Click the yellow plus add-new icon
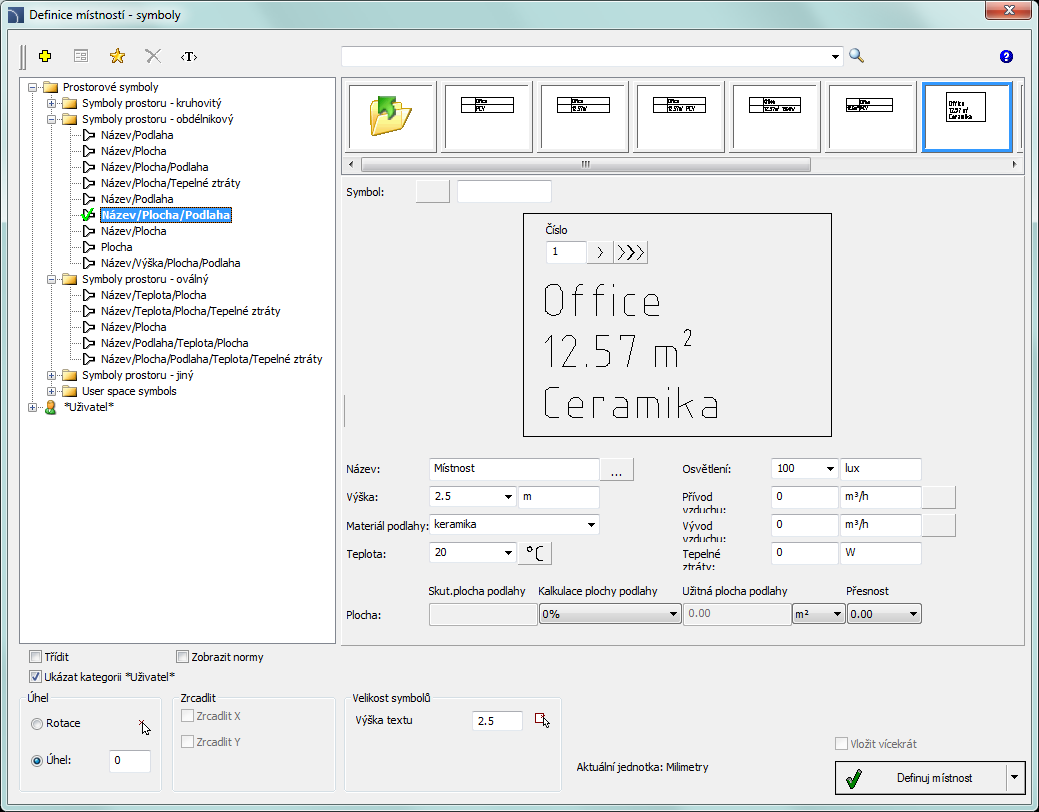Screen dimensions: 1039x812 tap(45, 56)
